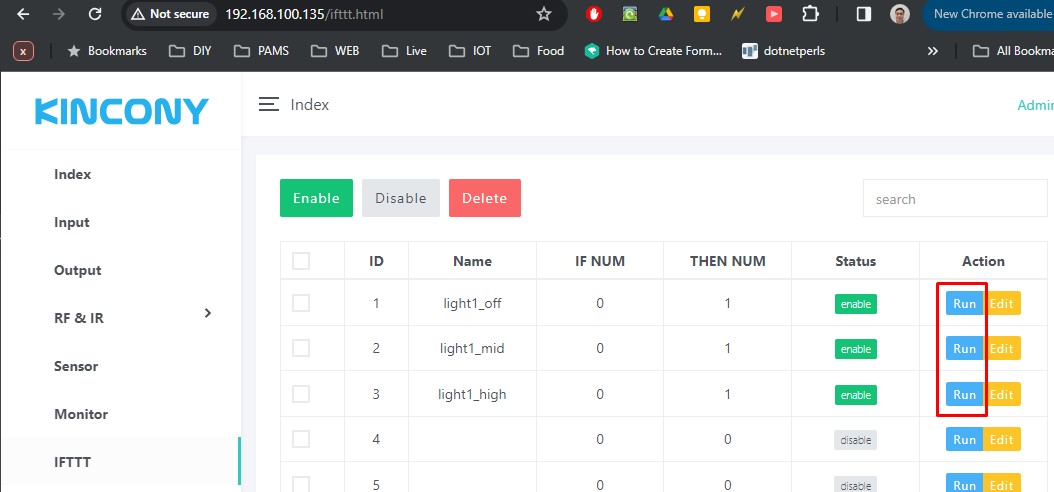Screen dimensions: 1054x492
Task: Open the Chrome extensions puzzle icon
Action: tap(810, 14)
